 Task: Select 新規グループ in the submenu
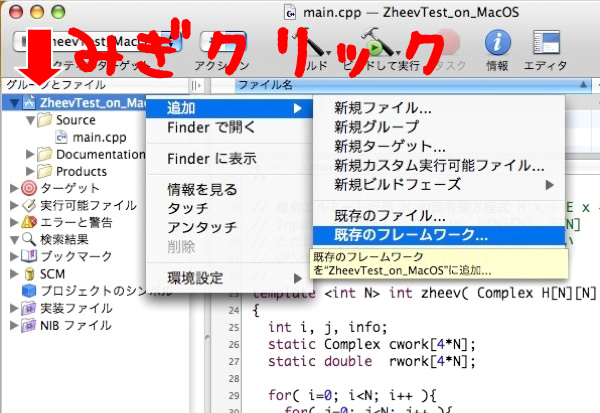tap(439, 127)
